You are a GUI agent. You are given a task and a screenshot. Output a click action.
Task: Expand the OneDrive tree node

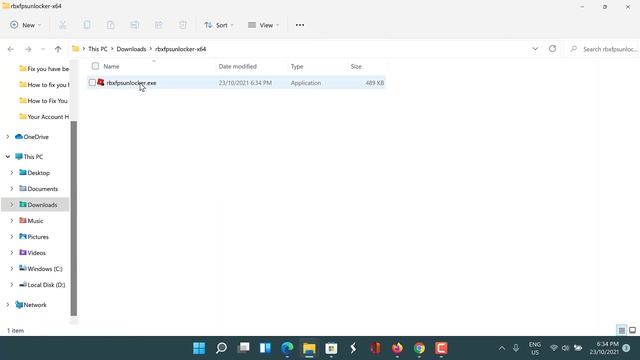tap(8, 137)
